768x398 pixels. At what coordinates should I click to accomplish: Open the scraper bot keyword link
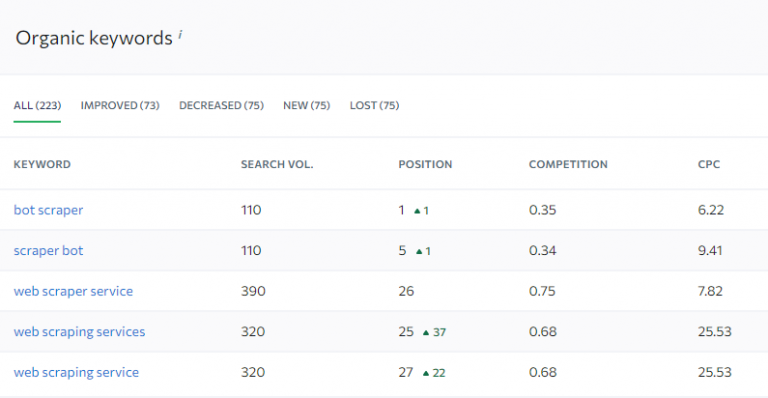[48, 251]
